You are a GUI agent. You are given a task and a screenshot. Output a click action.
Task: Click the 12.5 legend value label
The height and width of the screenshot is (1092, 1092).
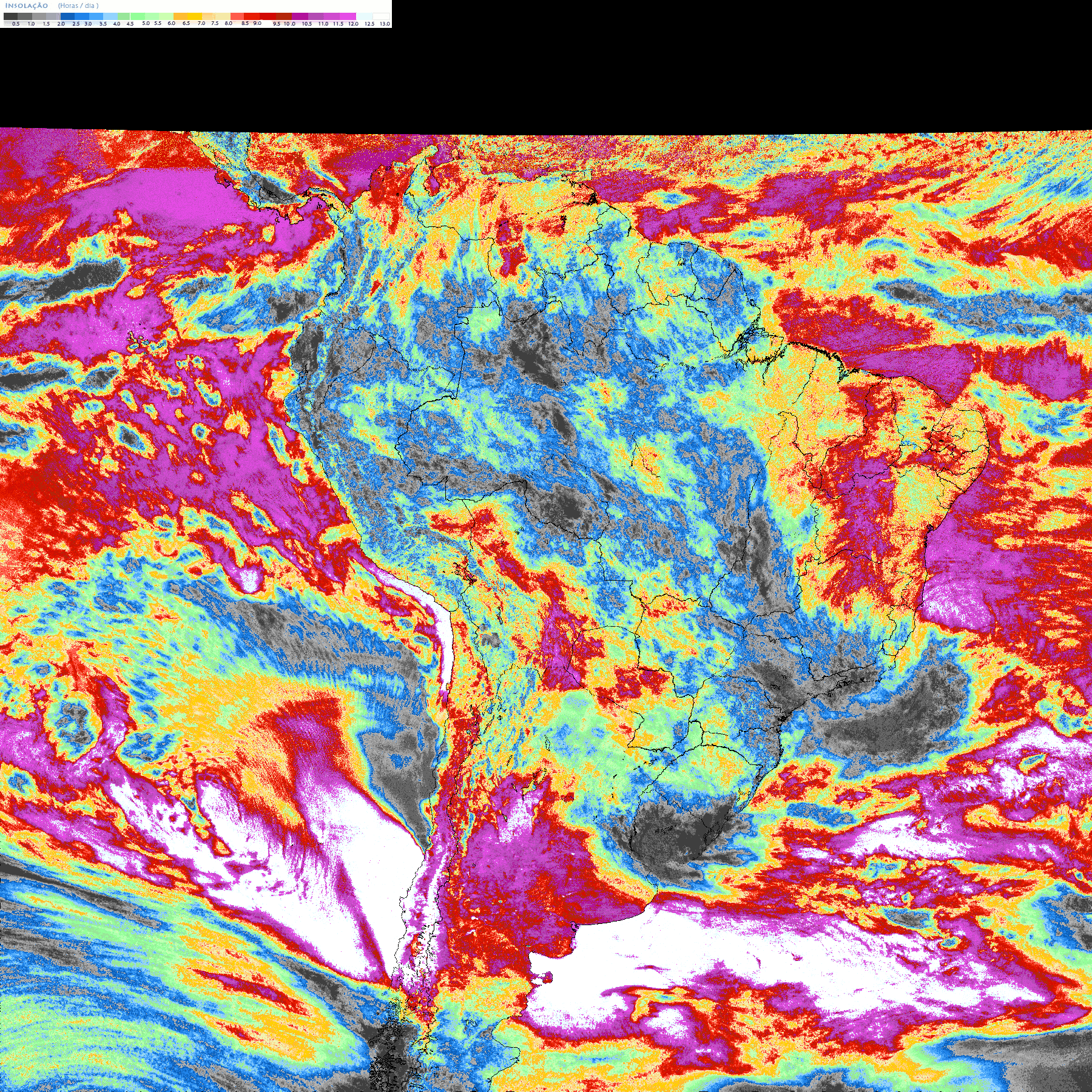tap(369, 24)
